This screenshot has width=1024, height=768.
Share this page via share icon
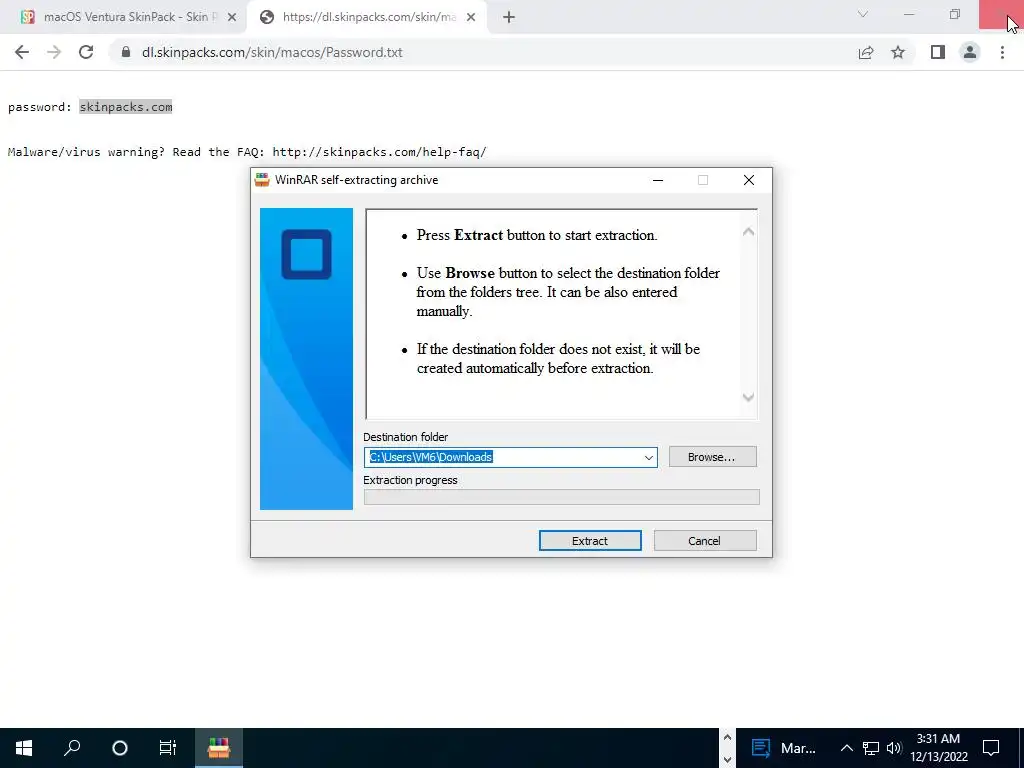pyautogui.click(x=866, y=52)
